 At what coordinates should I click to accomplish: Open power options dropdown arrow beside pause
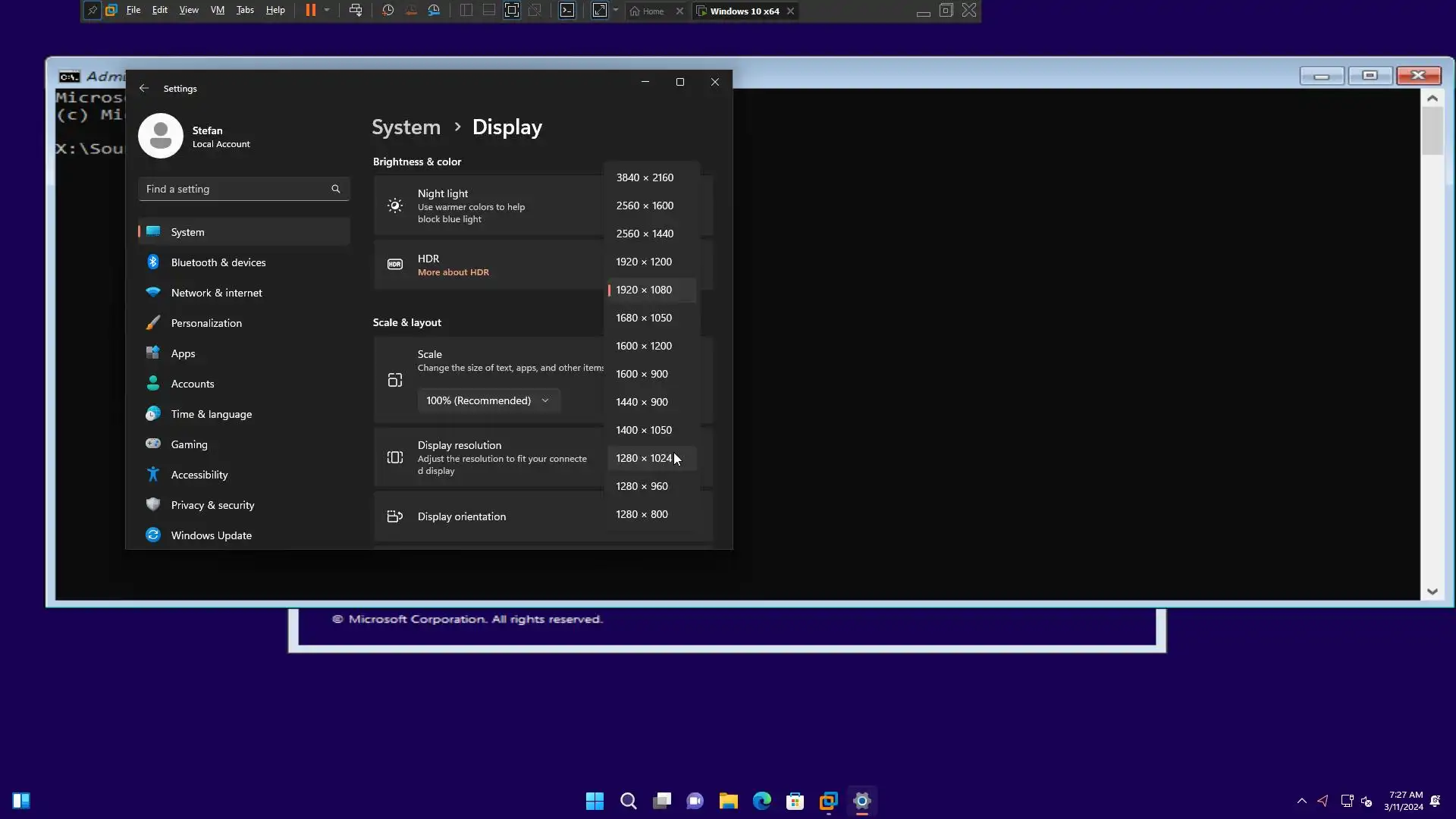click(327, 11)
